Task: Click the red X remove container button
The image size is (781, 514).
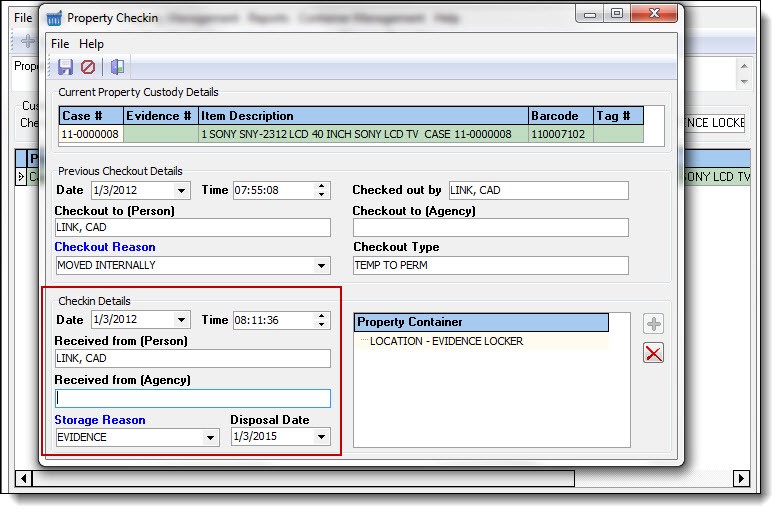Action: coord(654,352)
